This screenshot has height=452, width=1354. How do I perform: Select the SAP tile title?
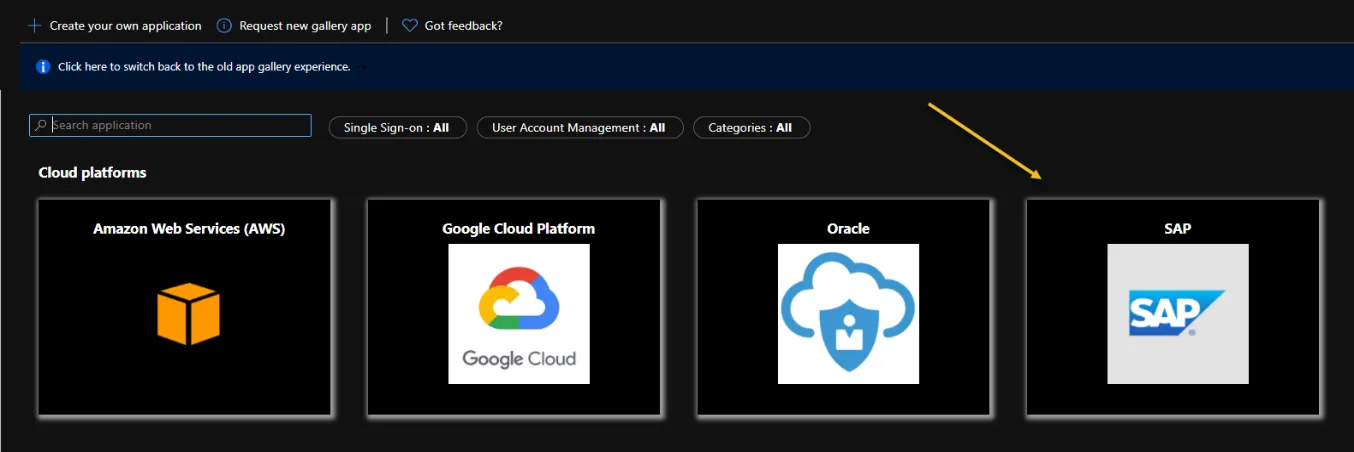pyautogui.click(x=1178, y=228)
